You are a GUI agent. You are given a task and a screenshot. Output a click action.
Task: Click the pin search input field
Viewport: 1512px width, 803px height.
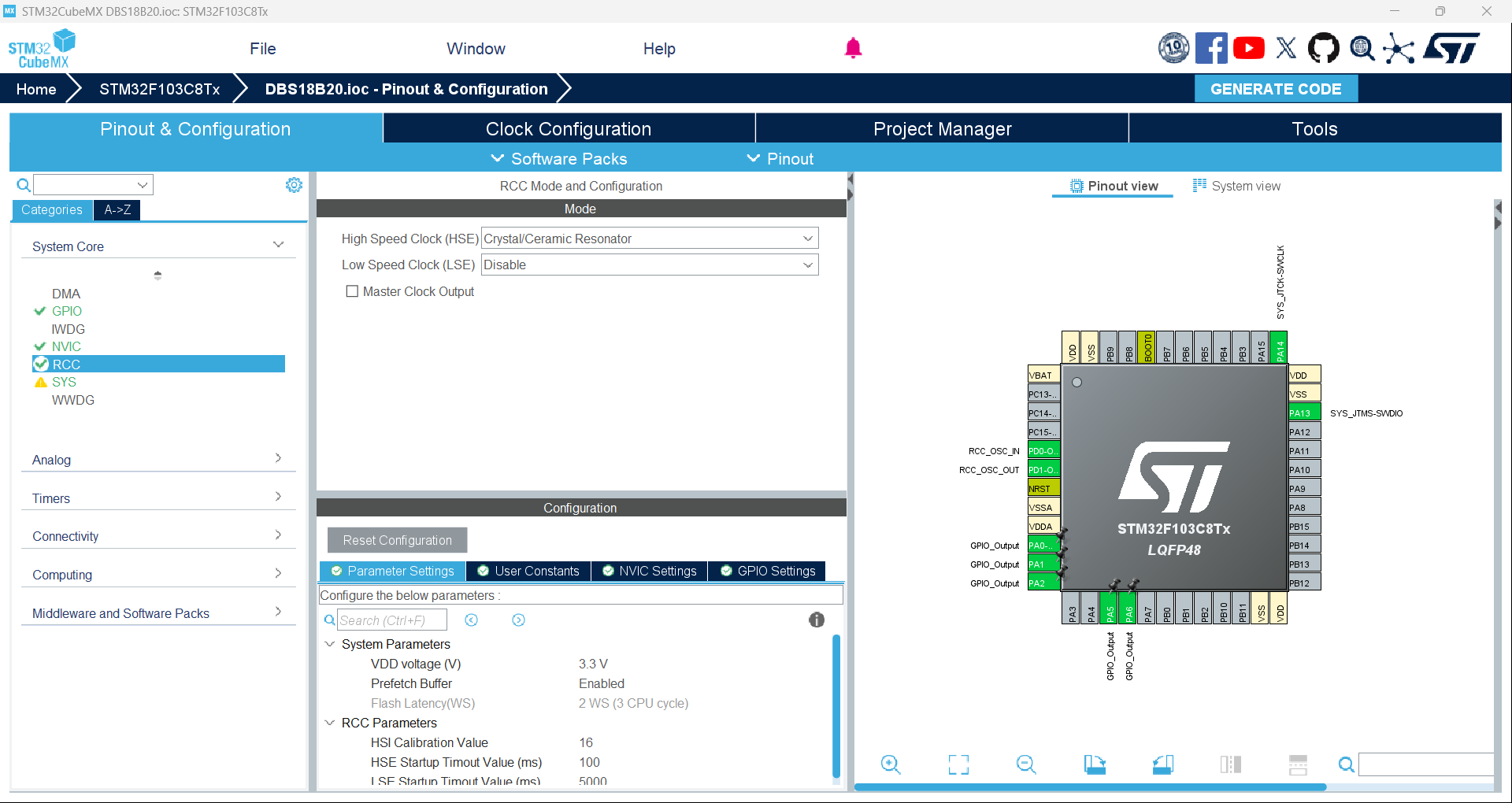tap(1426, 764)
